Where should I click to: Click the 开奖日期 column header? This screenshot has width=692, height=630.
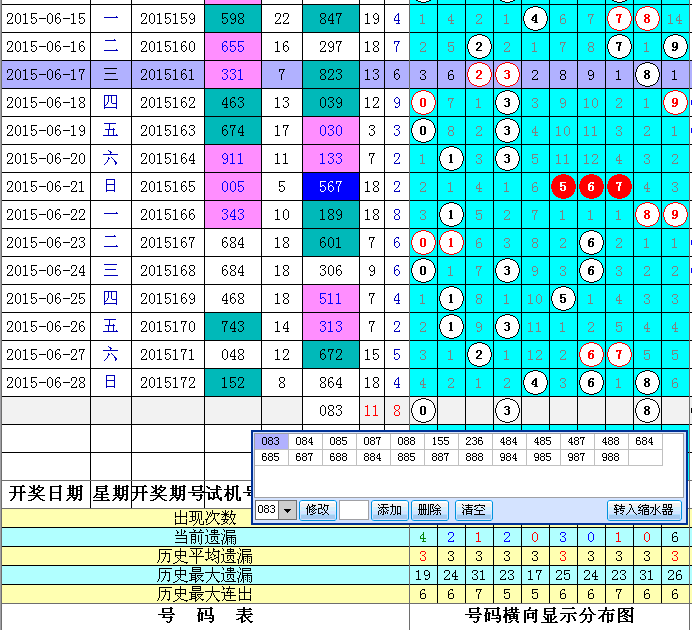(46, 494)
